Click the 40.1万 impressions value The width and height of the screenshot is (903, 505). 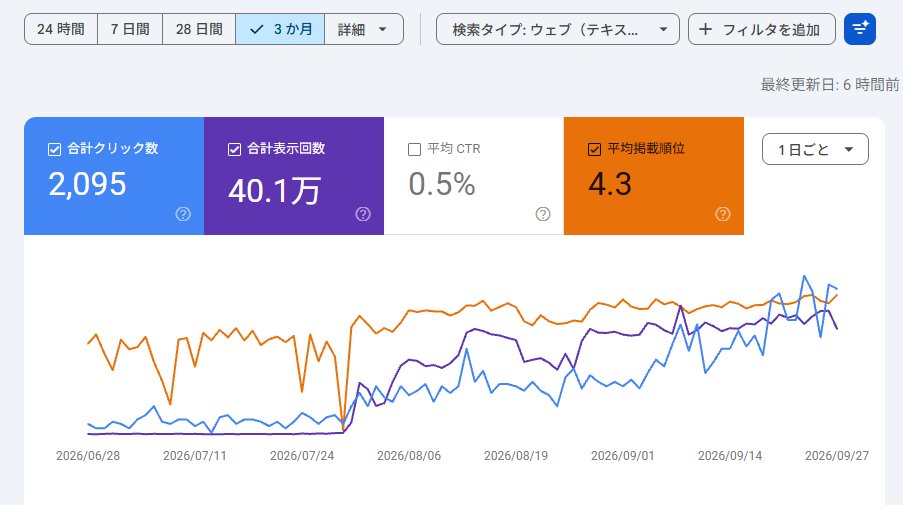click(274, 191)
